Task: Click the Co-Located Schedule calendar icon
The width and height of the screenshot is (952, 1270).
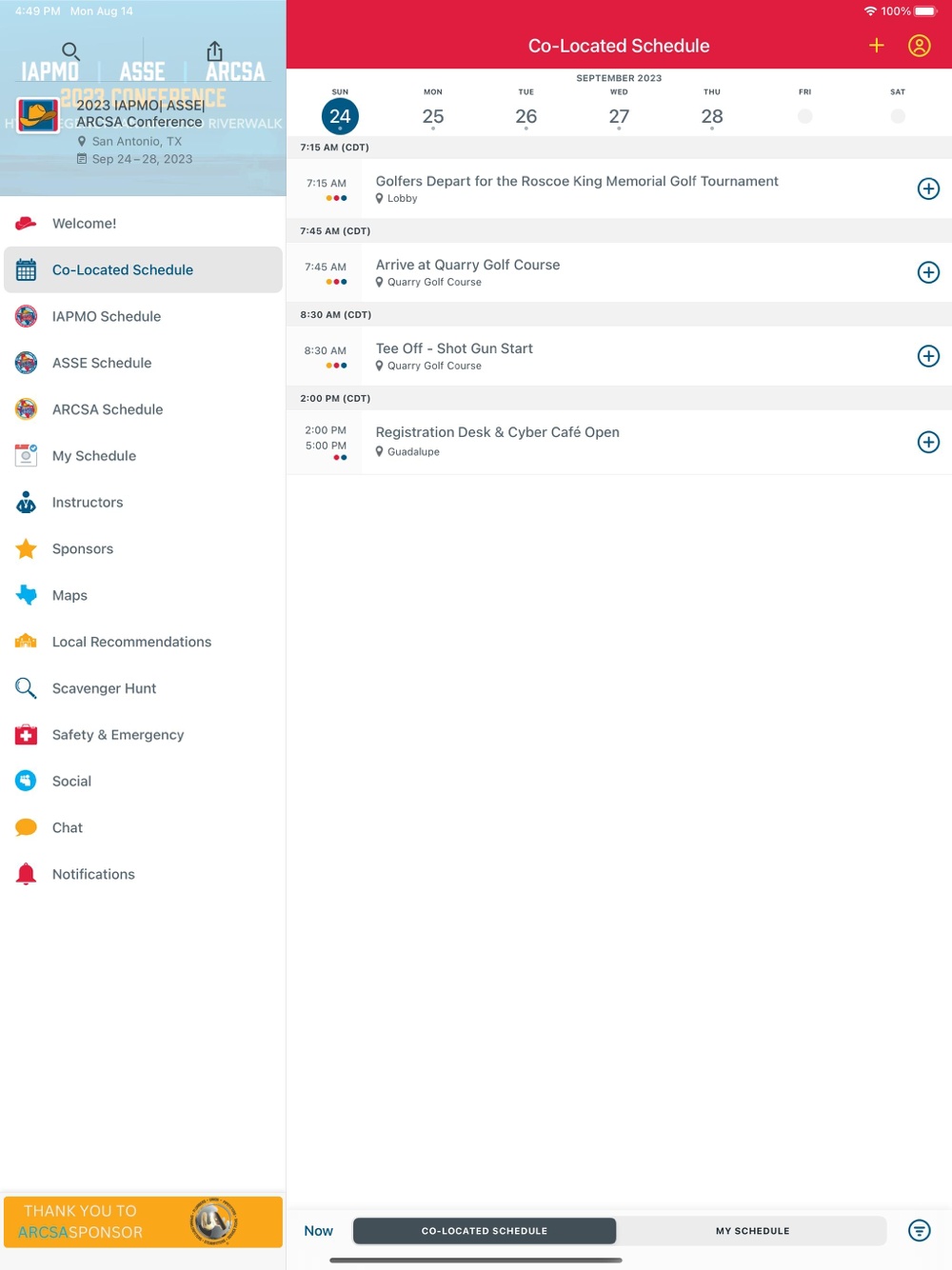Action: [27, 269]
